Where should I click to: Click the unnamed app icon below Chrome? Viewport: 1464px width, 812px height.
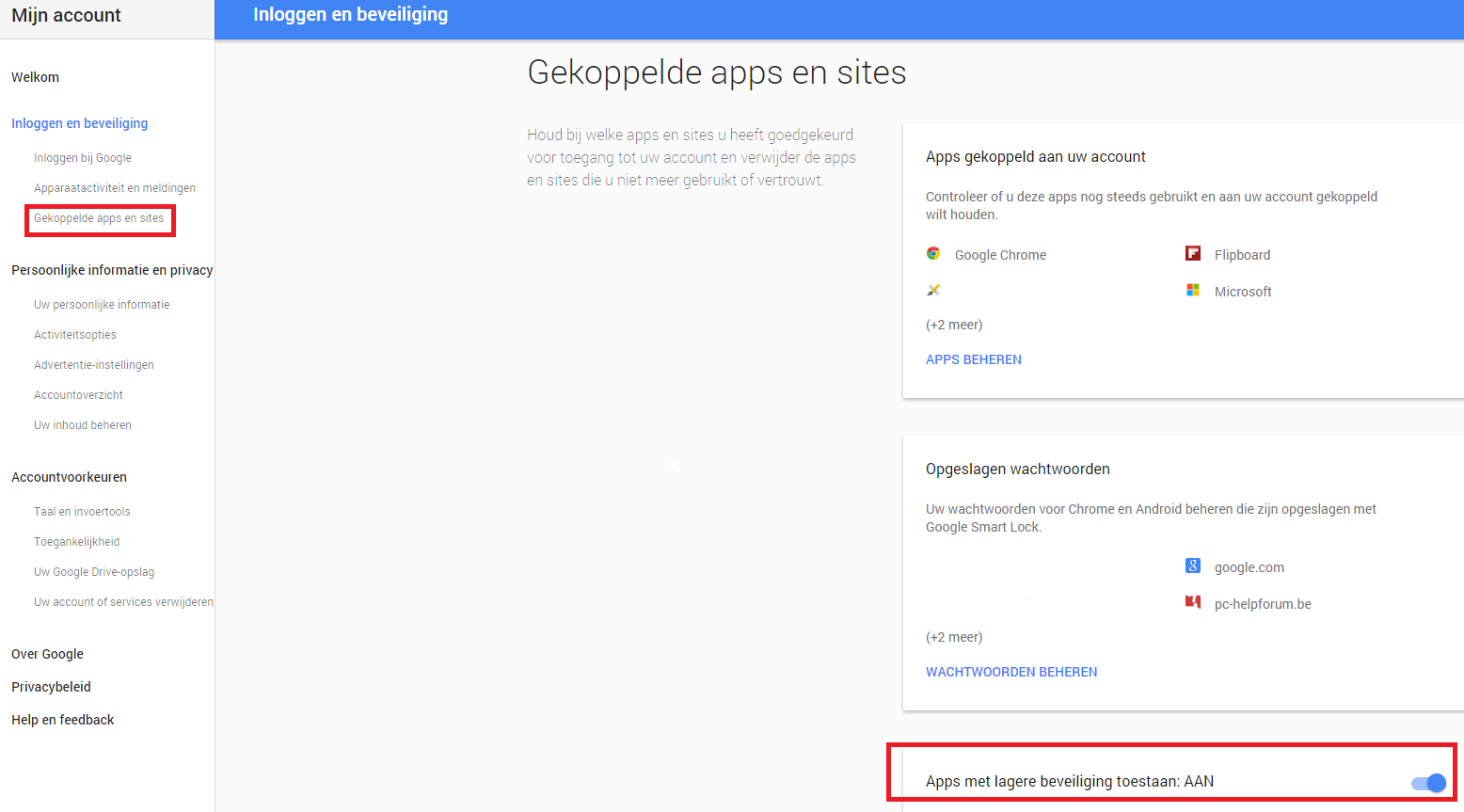933,290
